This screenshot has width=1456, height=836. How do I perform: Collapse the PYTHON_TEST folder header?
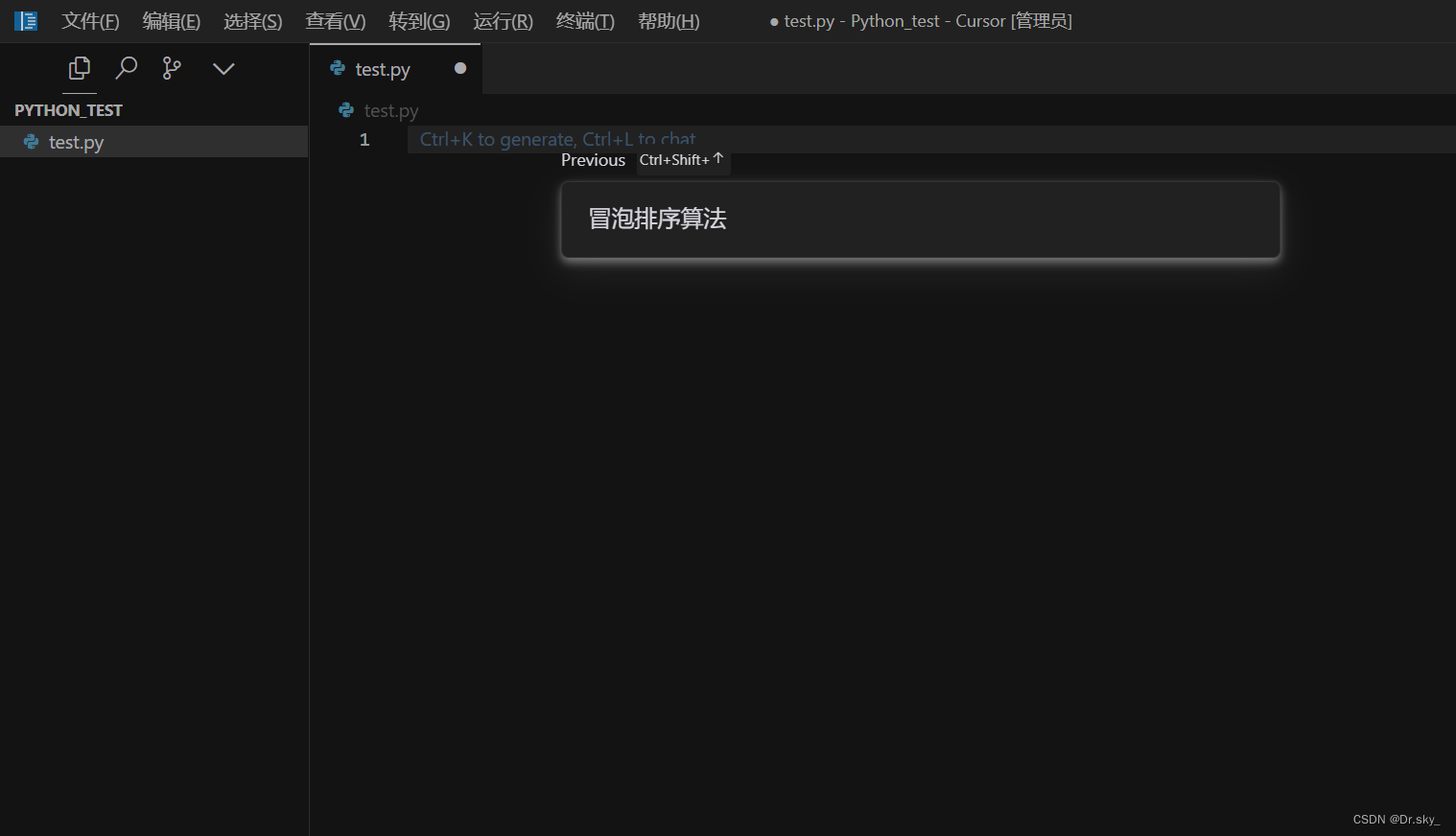point(68,110)
